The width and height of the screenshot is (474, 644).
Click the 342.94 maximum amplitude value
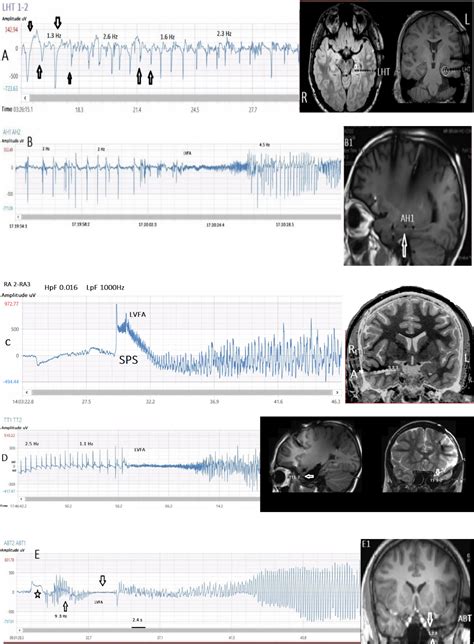click(12, 30)
